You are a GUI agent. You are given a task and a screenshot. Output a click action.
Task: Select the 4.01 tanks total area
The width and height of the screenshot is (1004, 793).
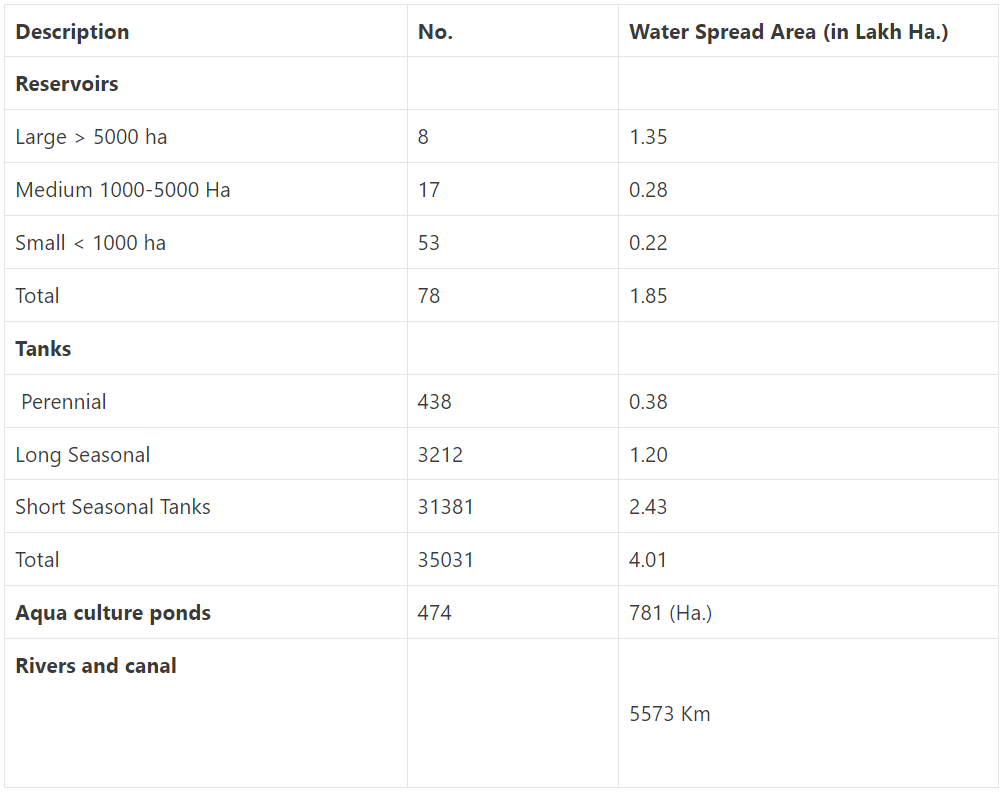click(x=648, y=560)
